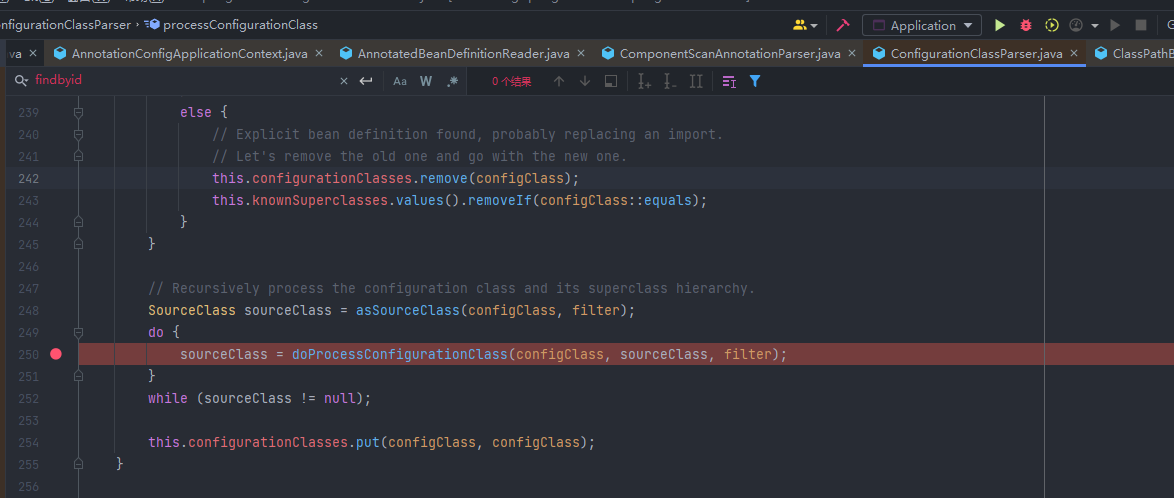Toggle Regex search option
This screenshot has height=498, width=1174.
tap(451, 81)
